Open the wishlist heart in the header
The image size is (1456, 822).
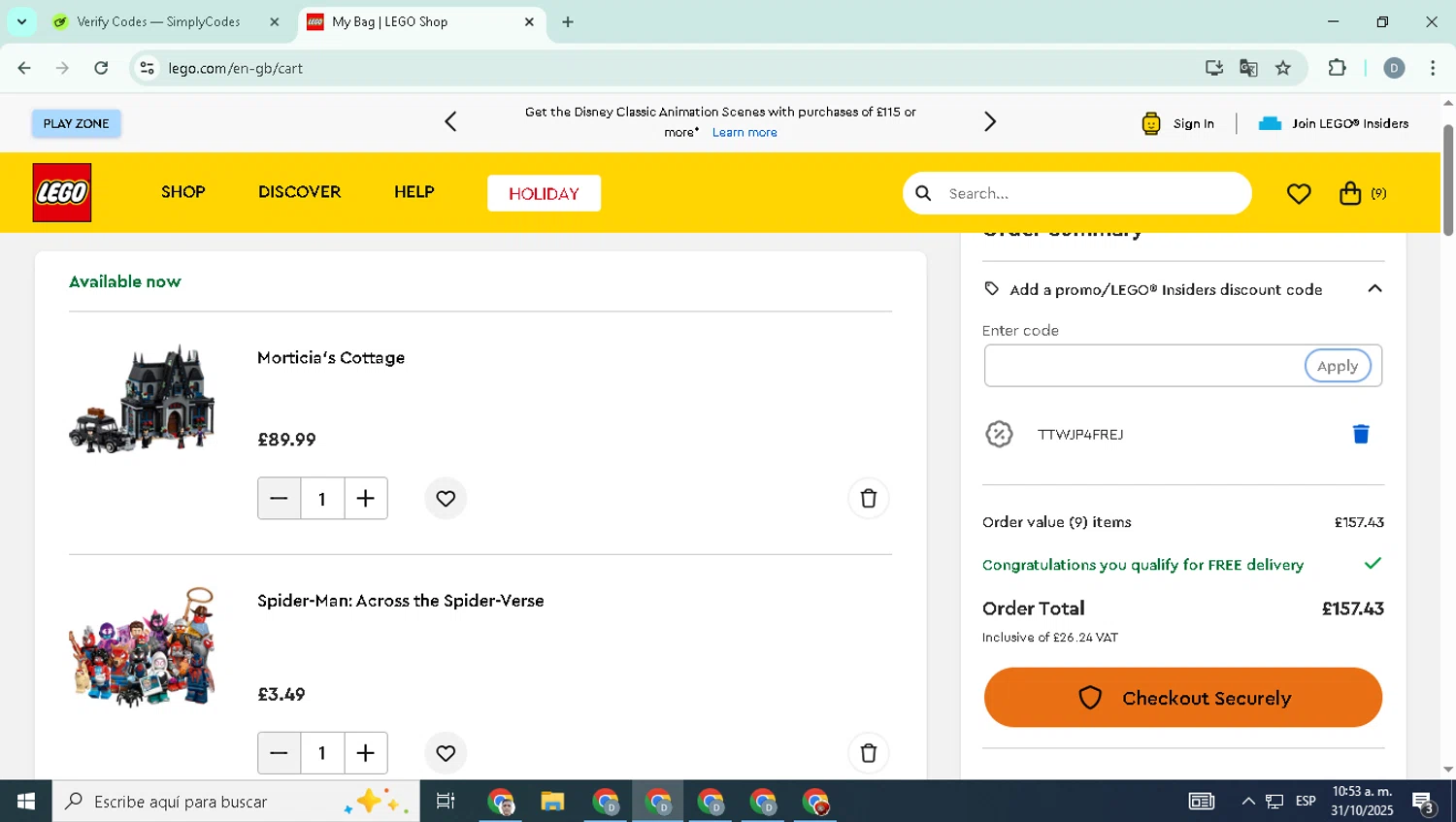(1299, 194)
